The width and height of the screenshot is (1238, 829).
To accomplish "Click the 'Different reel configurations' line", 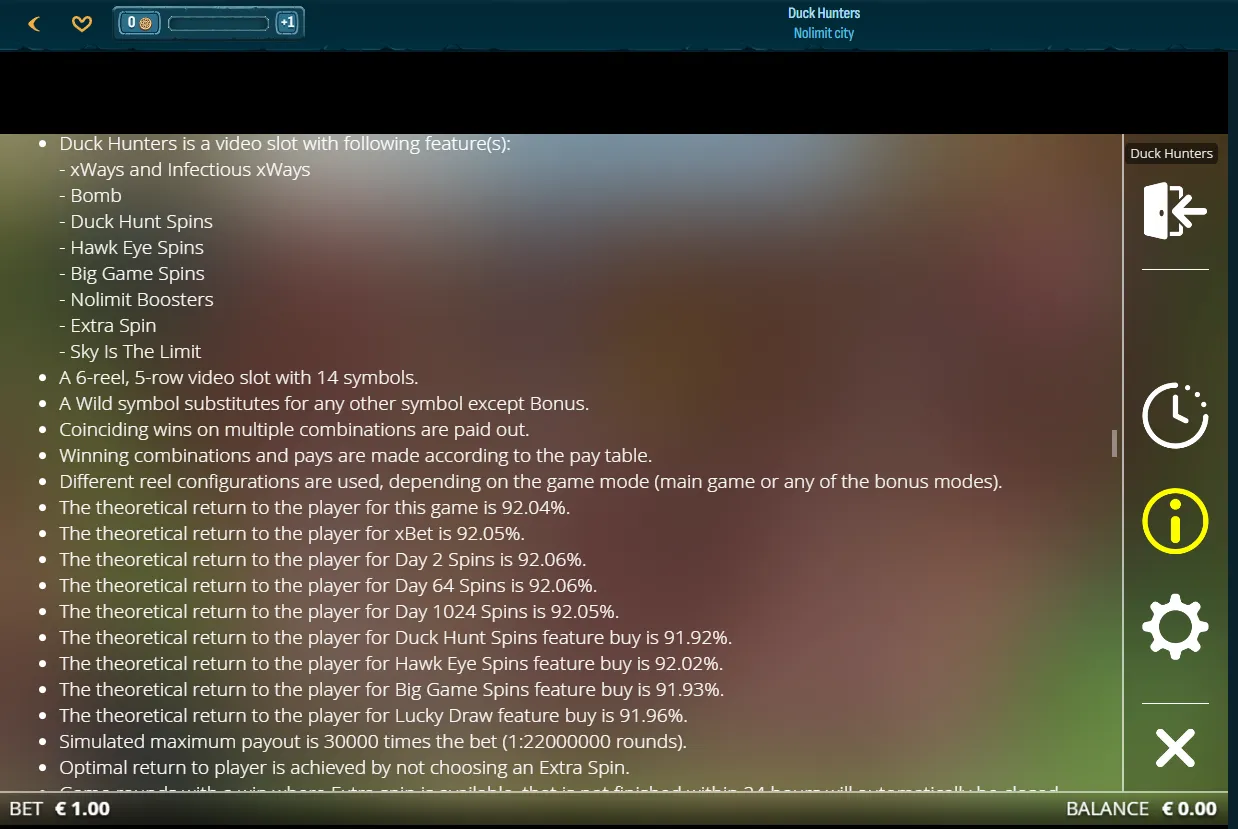I will pos(531,482).
